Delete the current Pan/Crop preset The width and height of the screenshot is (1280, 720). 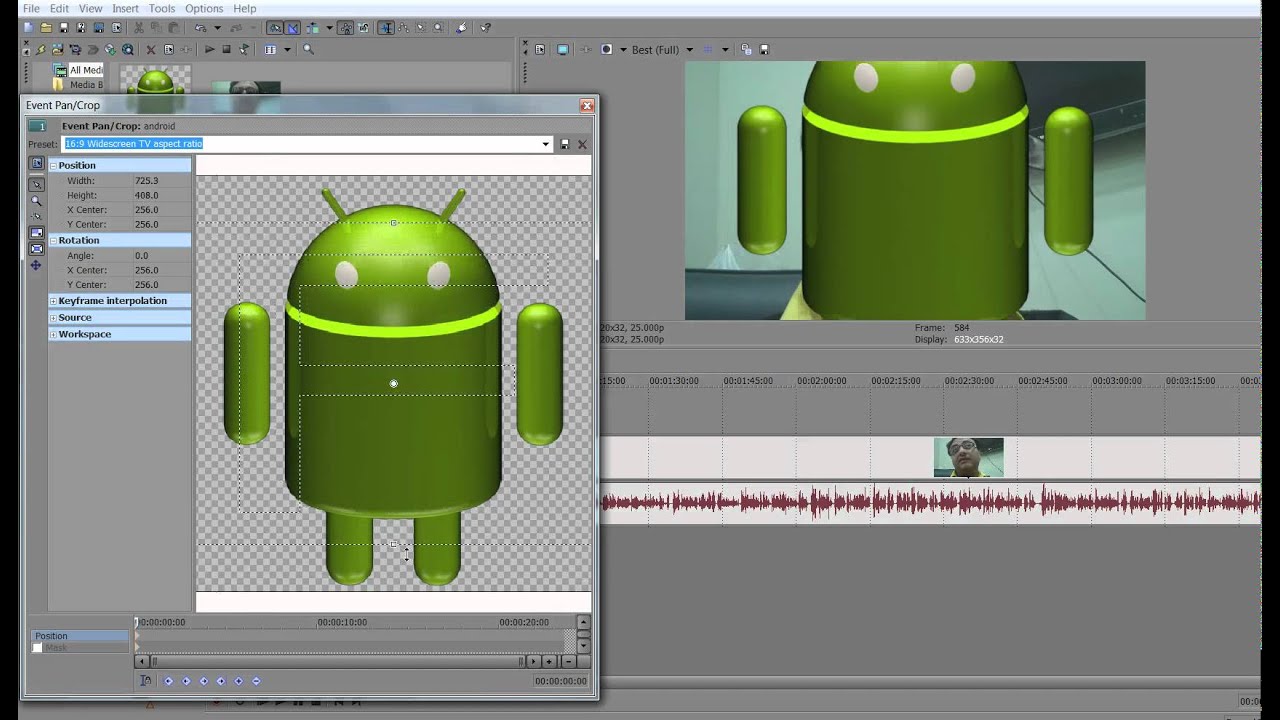(x=582, y=144)
